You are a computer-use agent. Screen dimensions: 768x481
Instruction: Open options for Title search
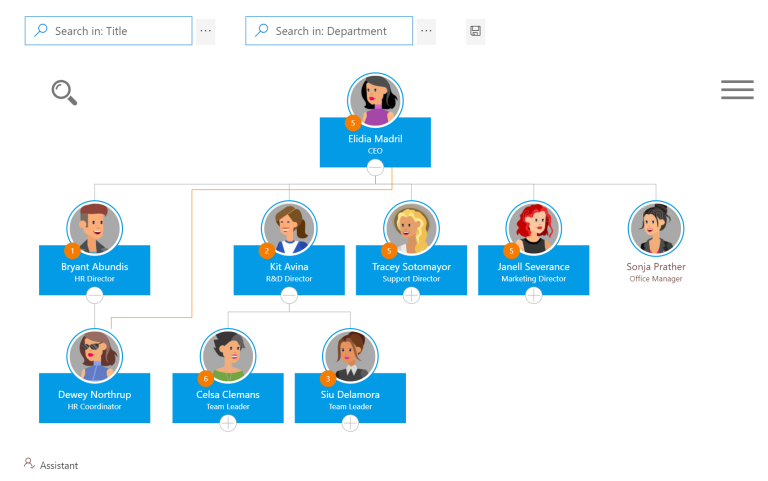coord(205,31)
